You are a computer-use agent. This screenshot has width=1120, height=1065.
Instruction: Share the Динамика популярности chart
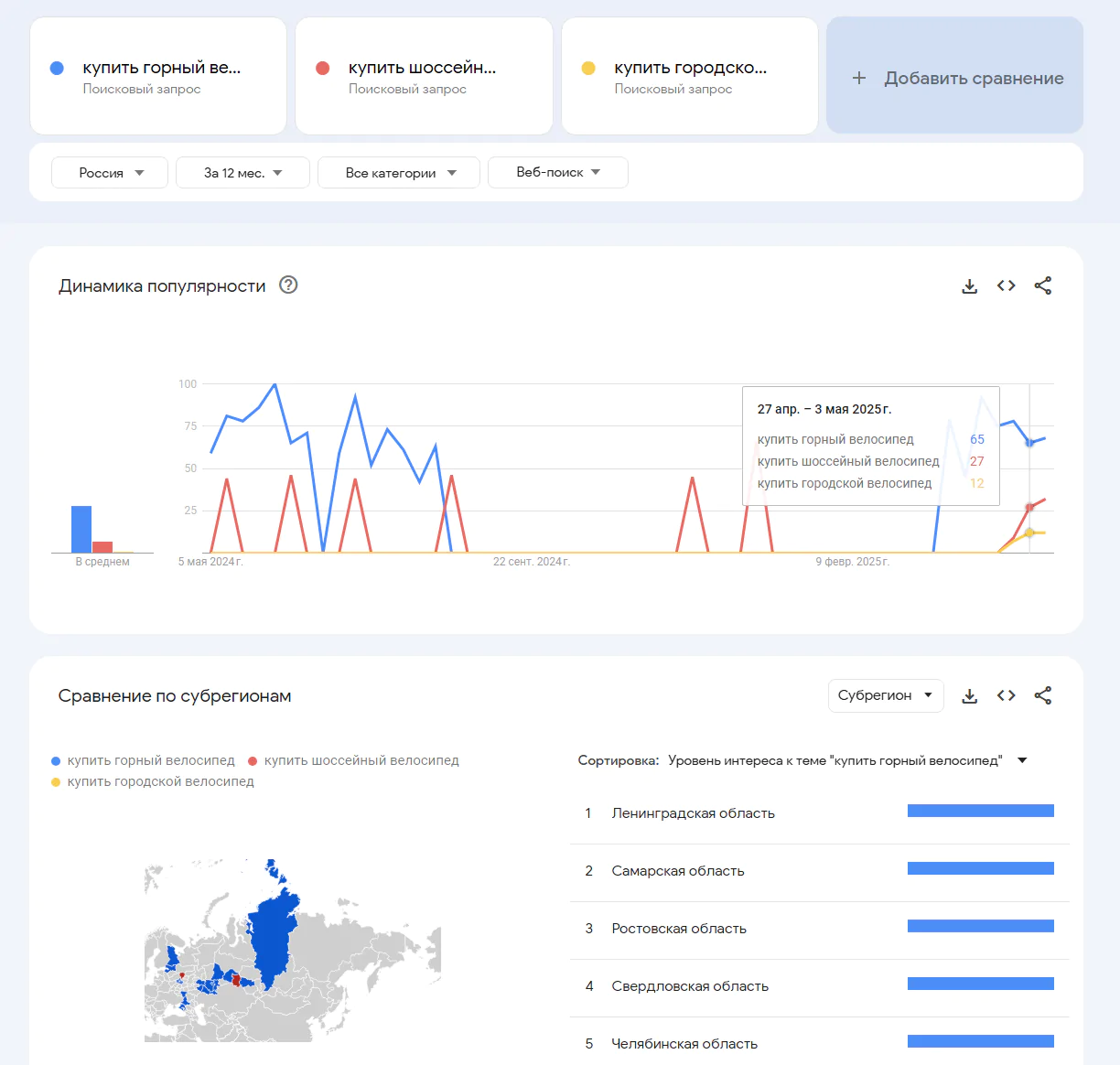click(1043, 285)
